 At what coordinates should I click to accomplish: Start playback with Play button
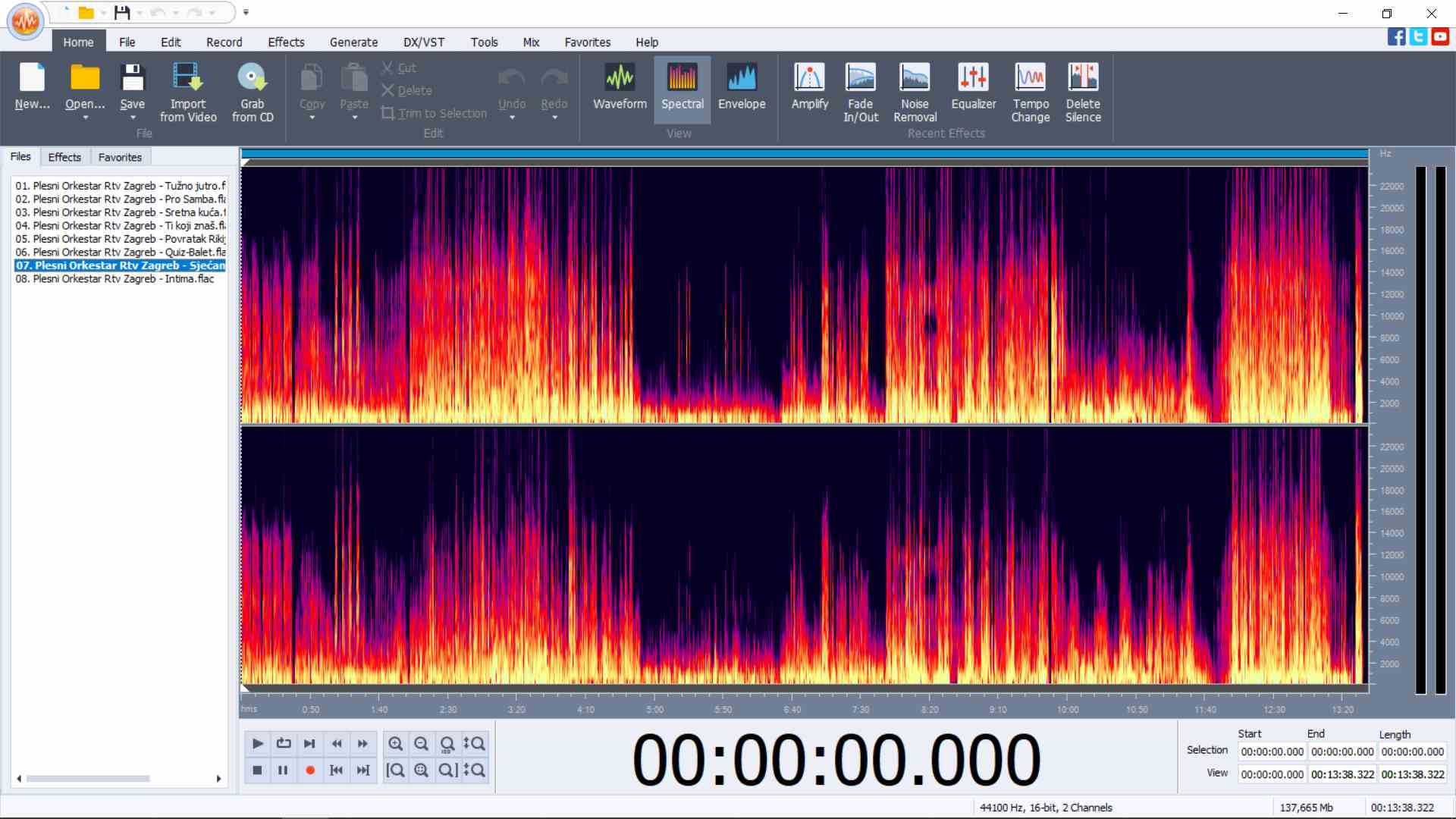coord(257,744)
